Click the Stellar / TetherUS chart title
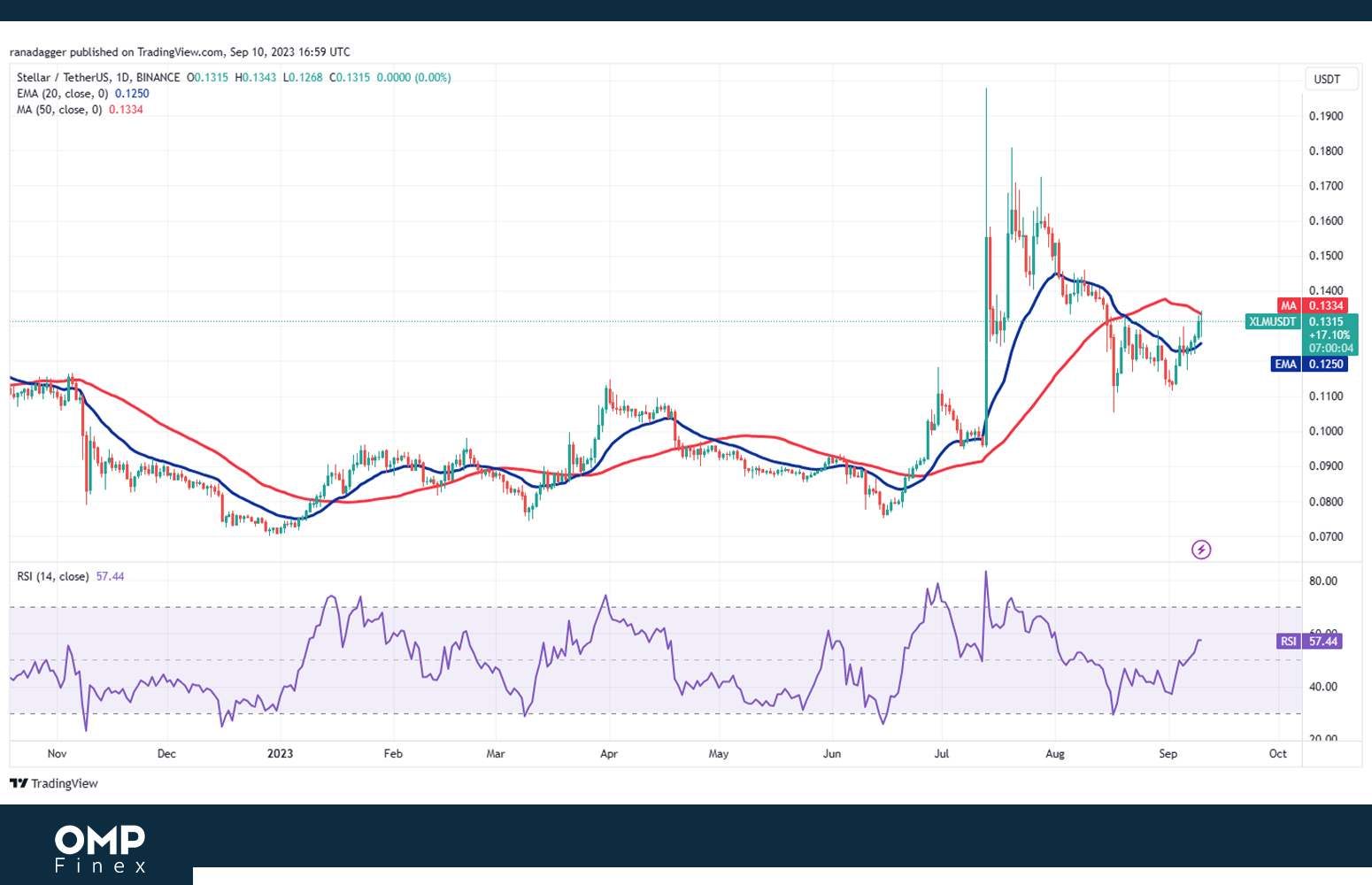The width and height of the screenshot is (1372, 885). pyautogui.click(x=98, y=77)
